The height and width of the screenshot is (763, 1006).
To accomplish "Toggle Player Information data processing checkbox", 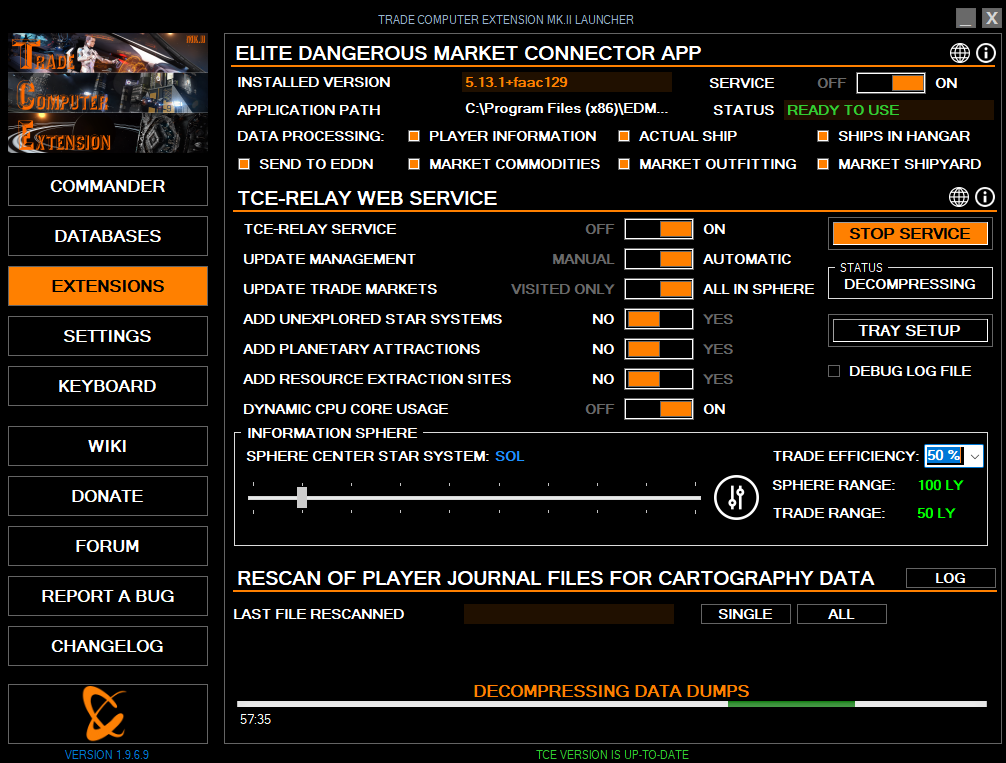I will click(414, 136).
